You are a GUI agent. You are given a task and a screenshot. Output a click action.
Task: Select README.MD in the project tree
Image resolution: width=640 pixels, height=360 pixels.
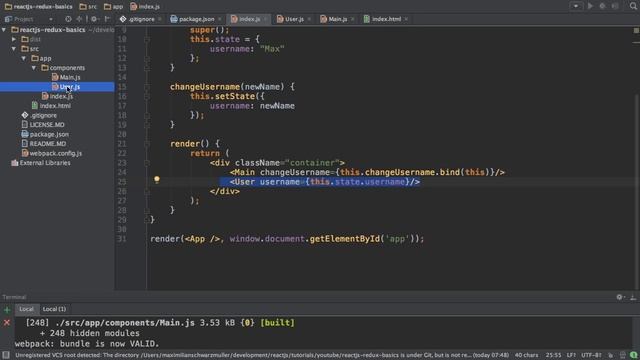(x=44, y=144)
